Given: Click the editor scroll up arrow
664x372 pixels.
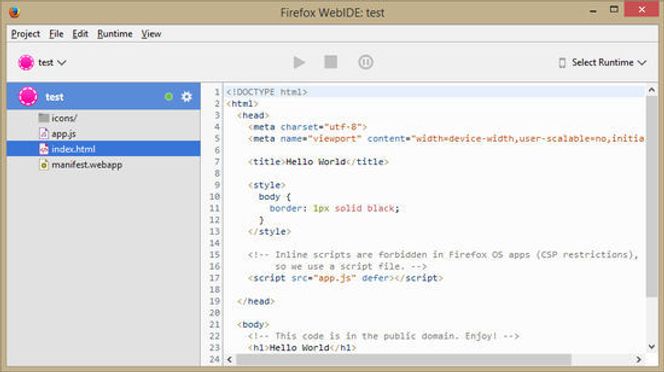Looking at the screenshot, I should [x=651, y=90].
